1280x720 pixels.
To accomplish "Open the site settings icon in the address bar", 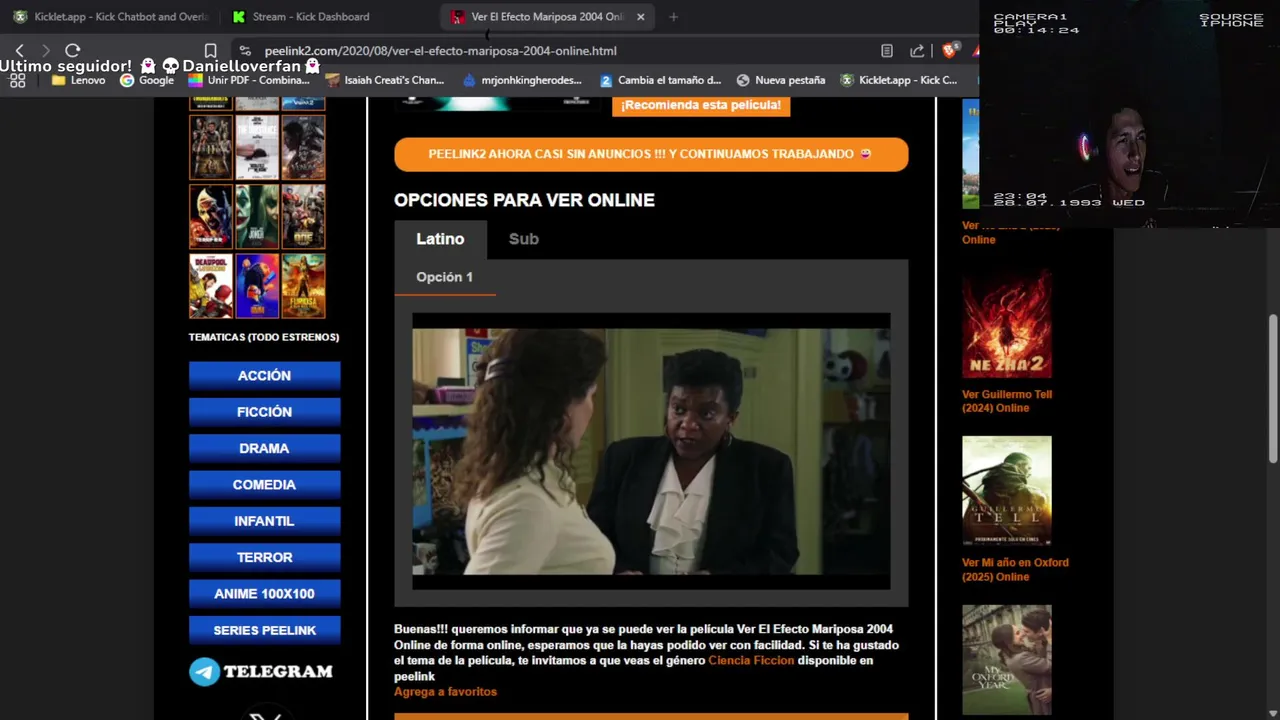I will tap(245, 51).
